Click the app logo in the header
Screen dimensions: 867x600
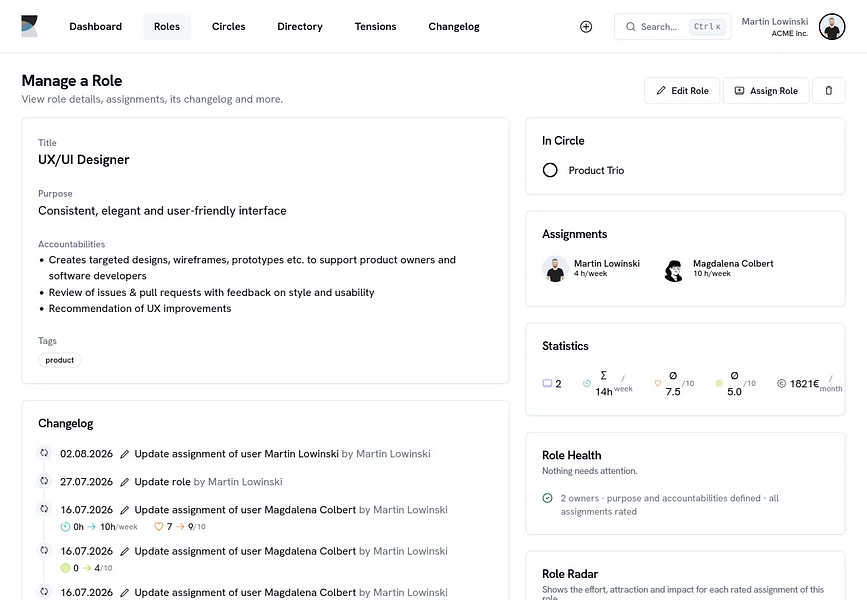(x=29, y=26)
